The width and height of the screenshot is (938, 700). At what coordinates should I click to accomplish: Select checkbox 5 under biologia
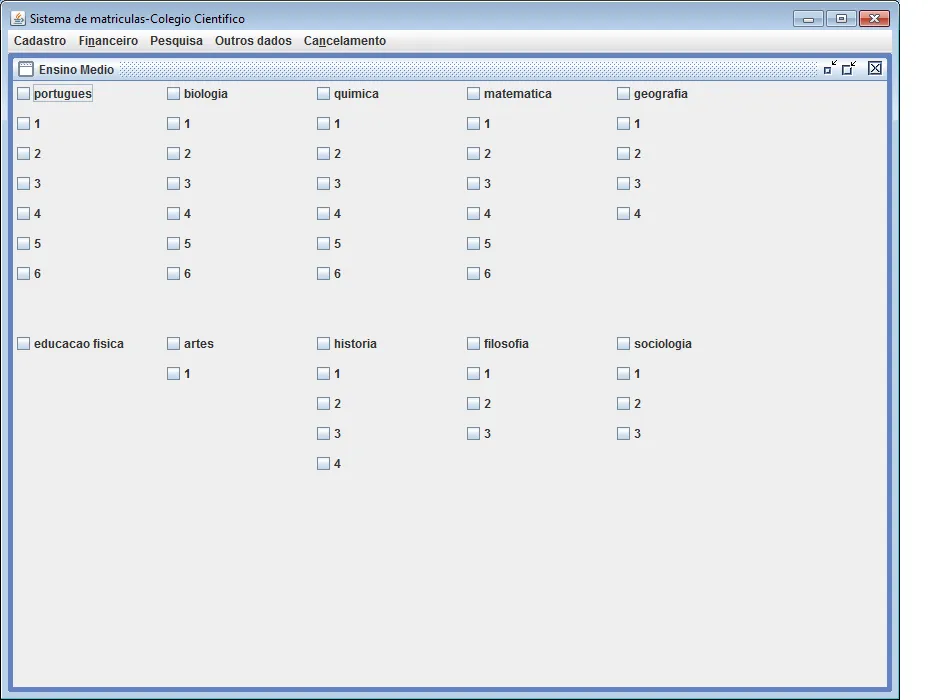pos(173,244)
